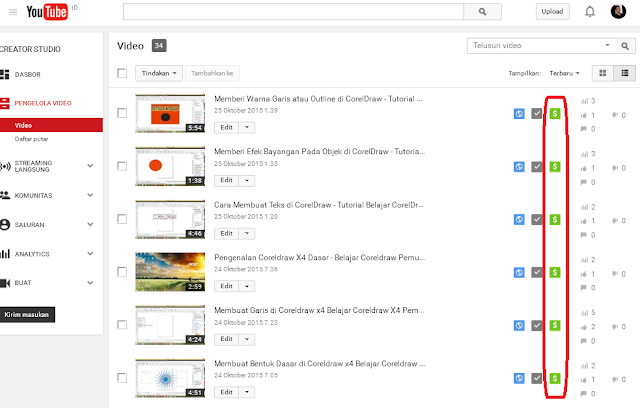
Task: Click monetization dollar icon for Membuat Garis
Action: coord(555,325)
